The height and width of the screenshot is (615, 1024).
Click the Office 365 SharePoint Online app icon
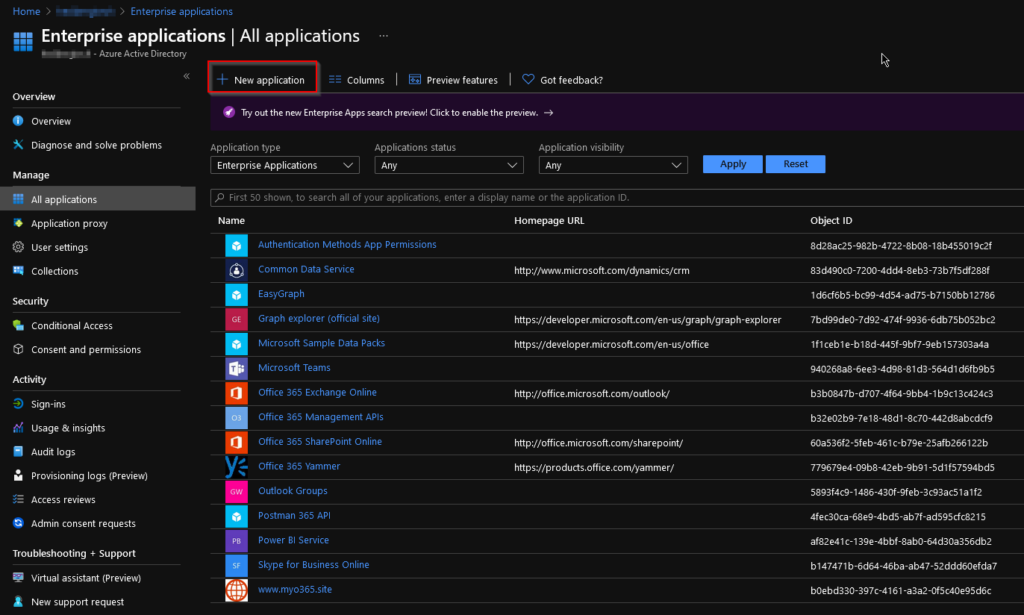coord(236,443)
